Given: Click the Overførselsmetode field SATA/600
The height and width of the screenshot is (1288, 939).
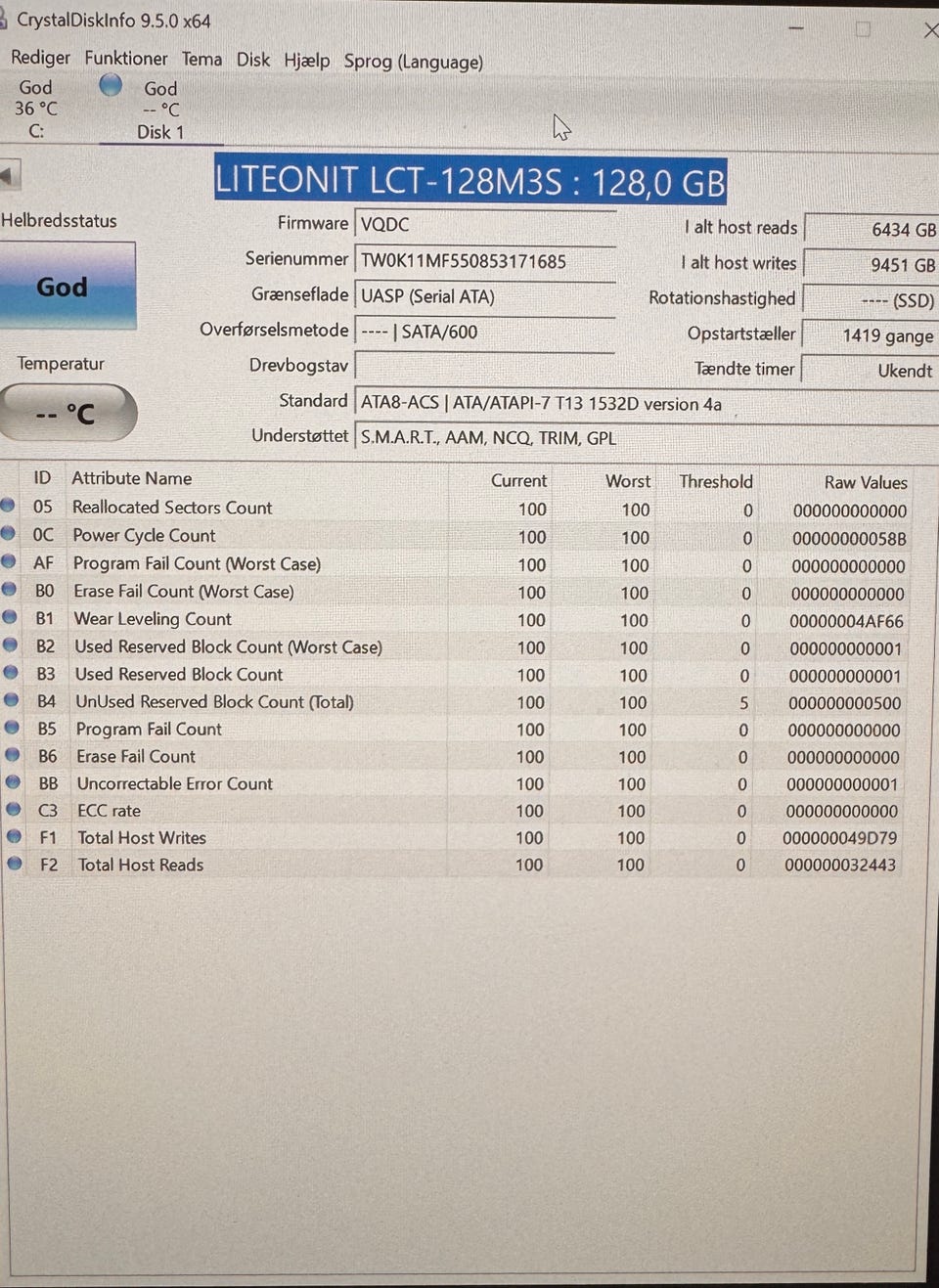Looking at the screenshot, I should pos(485,332).
